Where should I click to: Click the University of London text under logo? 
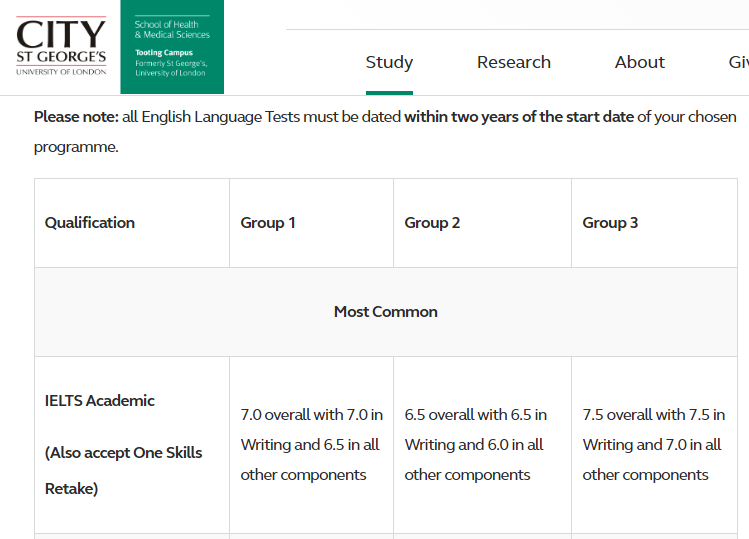[x=61, y=72]
